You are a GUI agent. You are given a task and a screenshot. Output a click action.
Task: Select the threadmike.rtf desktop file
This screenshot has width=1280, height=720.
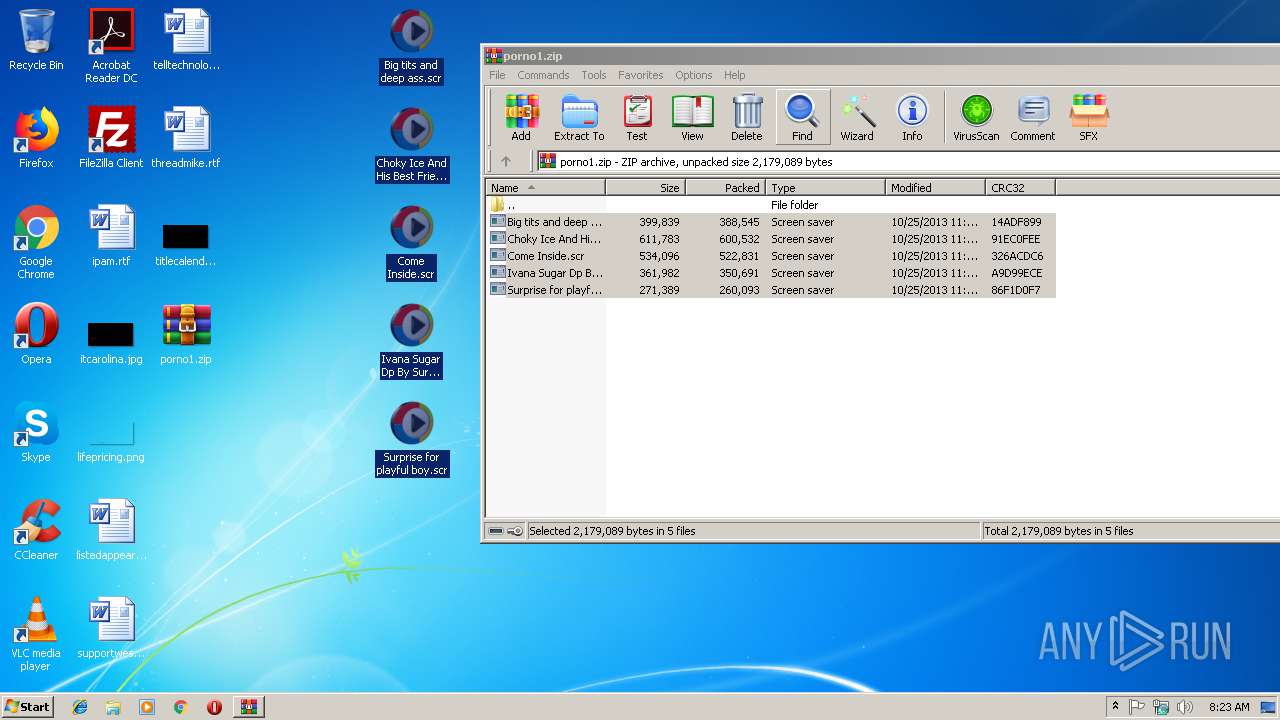click(186, 138)
